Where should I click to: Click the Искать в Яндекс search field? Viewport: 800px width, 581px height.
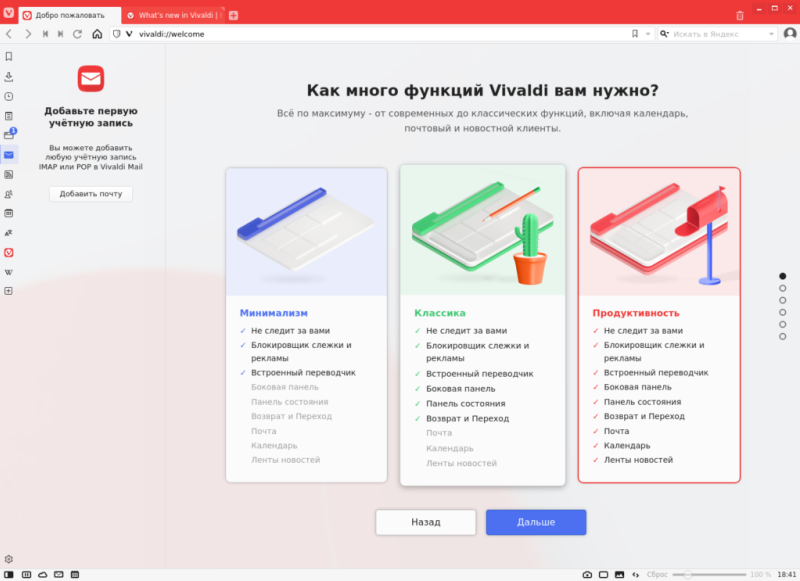point(718,34)
